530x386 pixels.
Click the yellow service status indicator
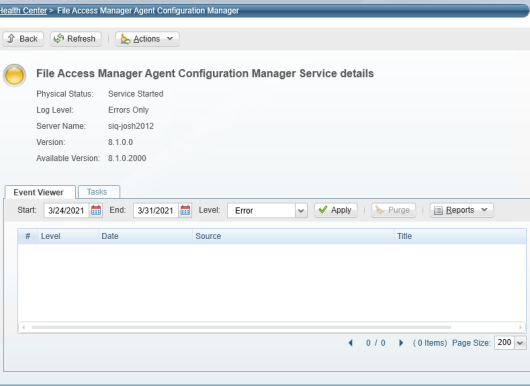(x=15, y=75)
